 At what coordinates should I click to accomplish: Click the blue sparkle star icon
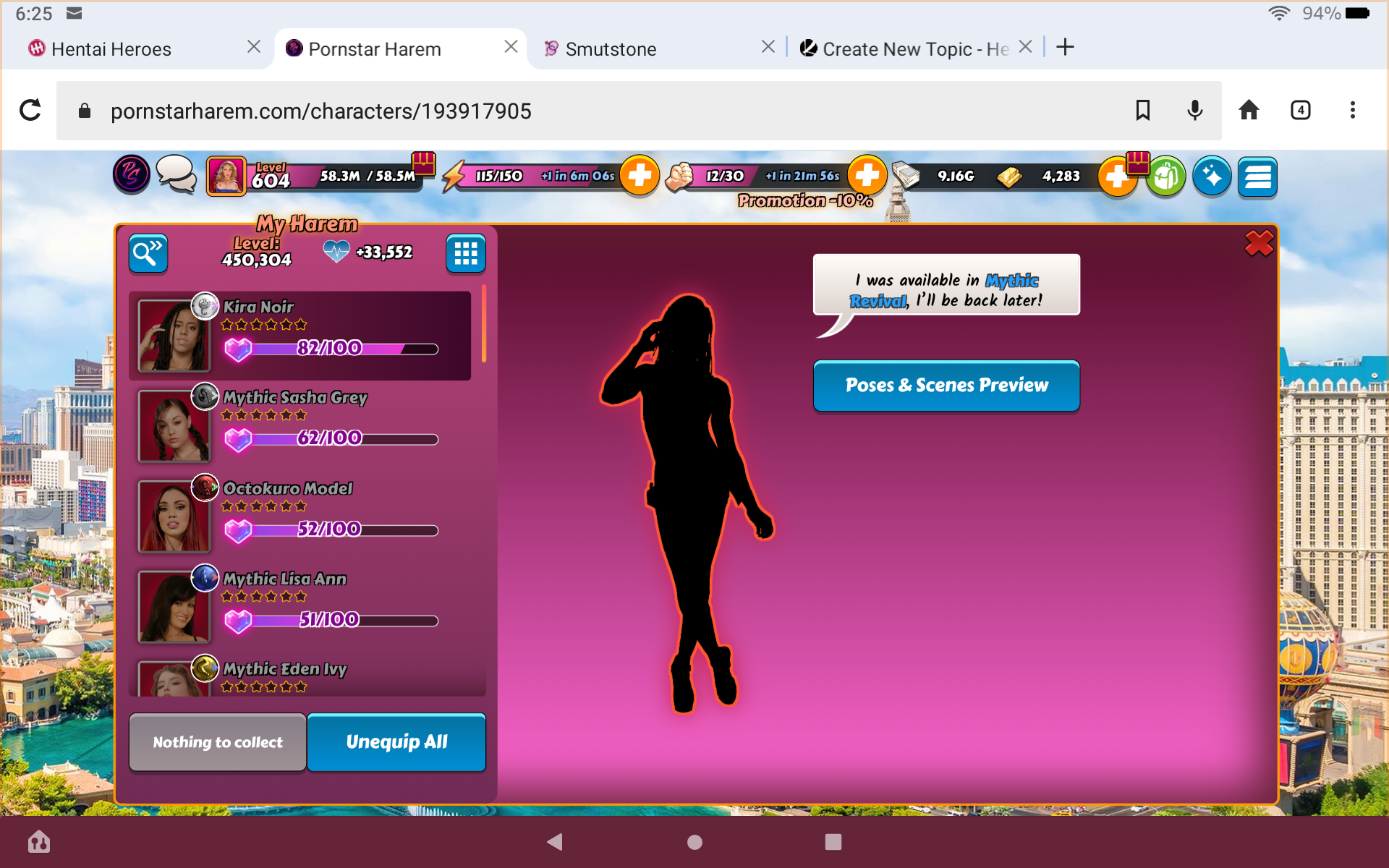pyautogui.click(x=1212, y=176)
